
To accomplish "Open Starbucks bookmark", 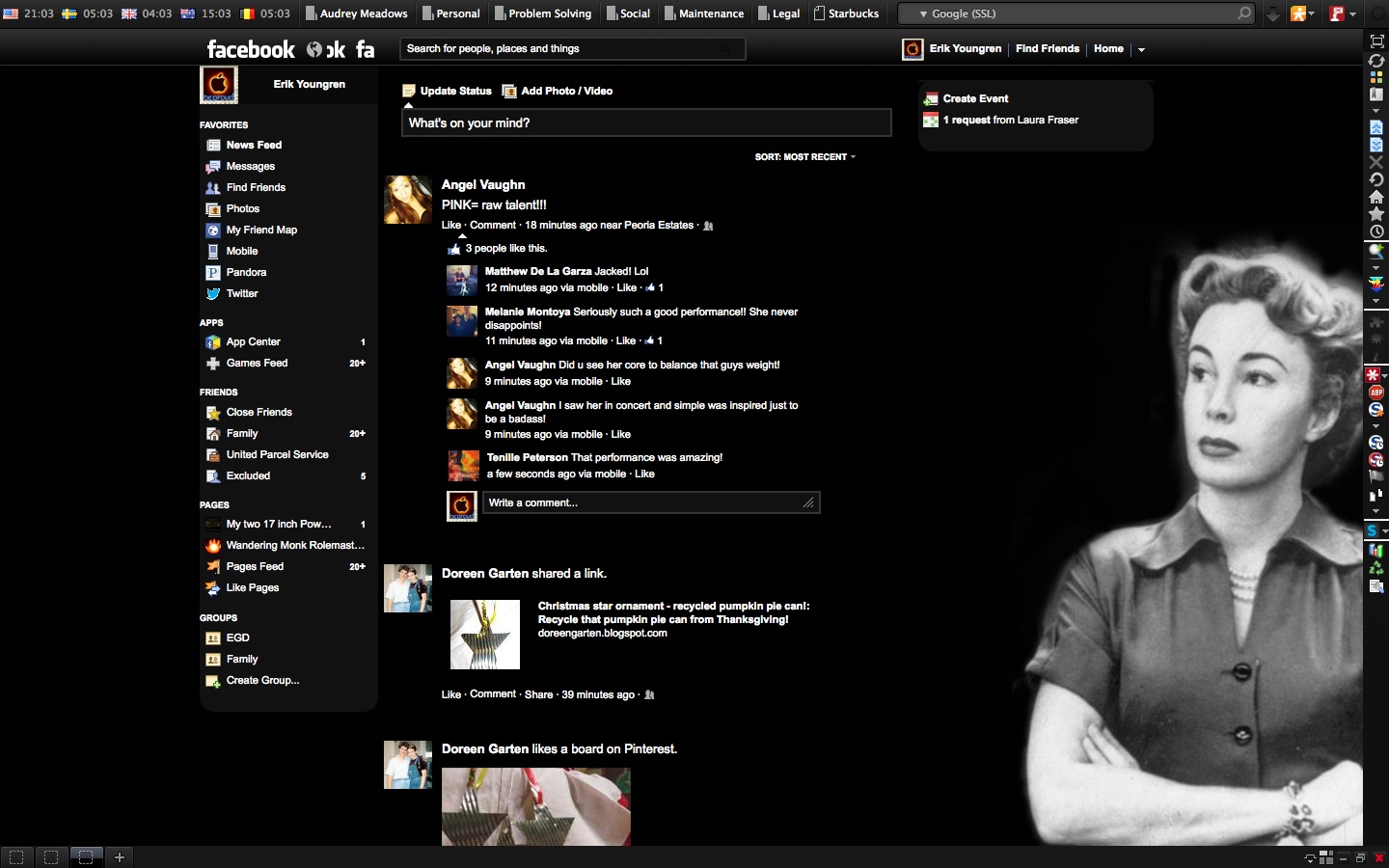I will pos(846,14).
